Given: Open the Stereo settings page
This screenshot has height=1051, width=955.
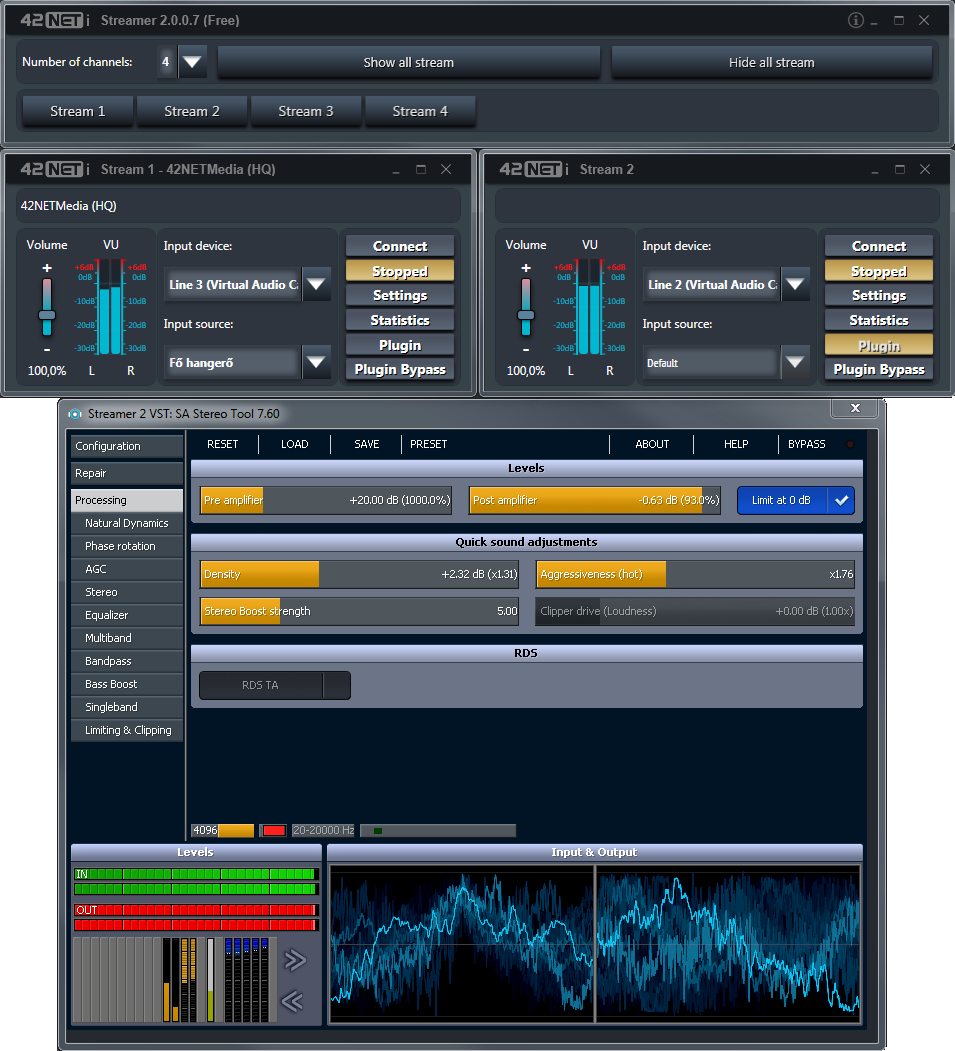Looking at the screenshot, I should (x=127, y=593).
